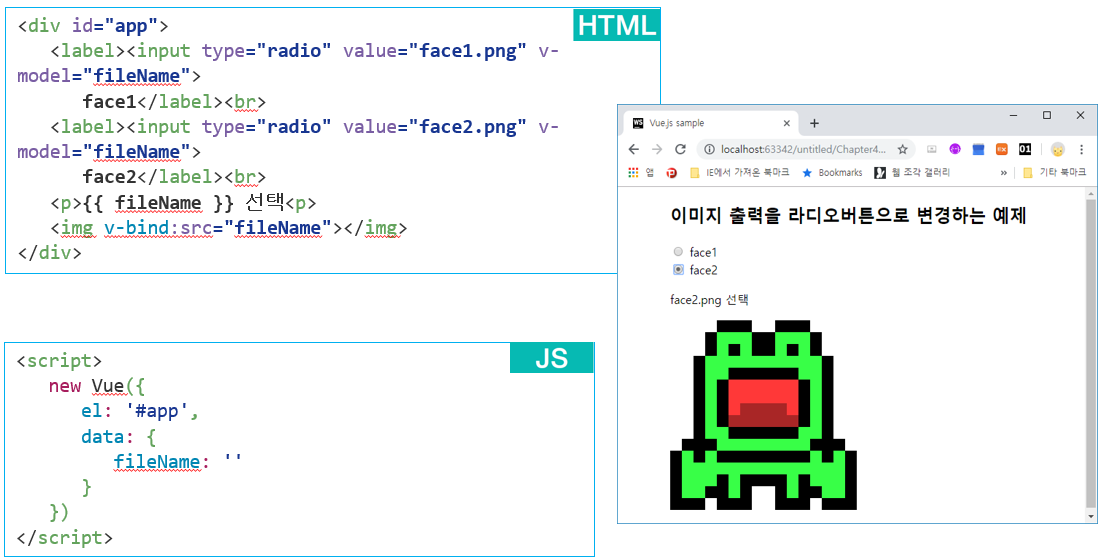Click '<div id="app">' in the HTML code

coord(93,27)
